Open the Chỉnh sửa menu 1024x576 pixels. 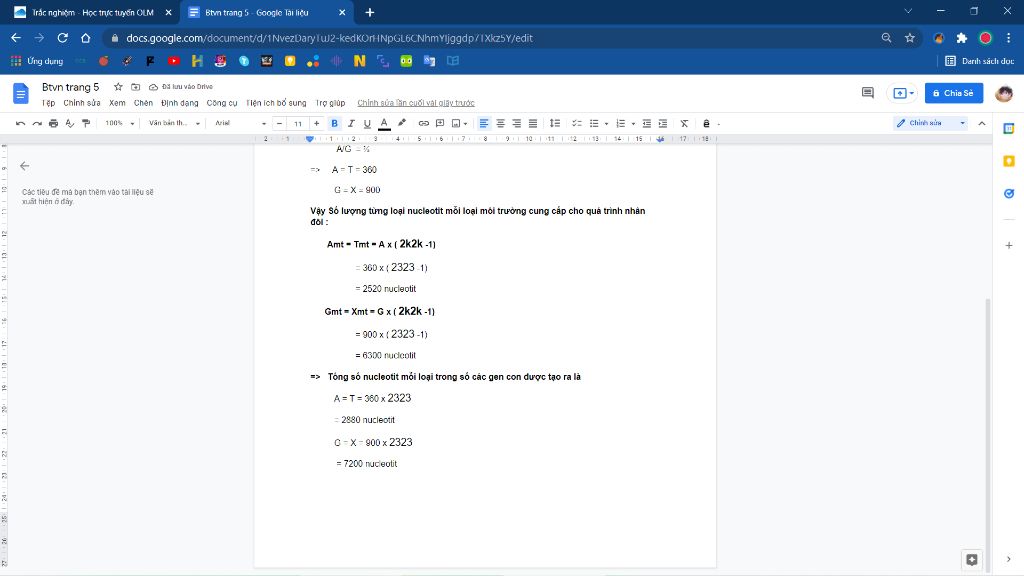(82, 103)
